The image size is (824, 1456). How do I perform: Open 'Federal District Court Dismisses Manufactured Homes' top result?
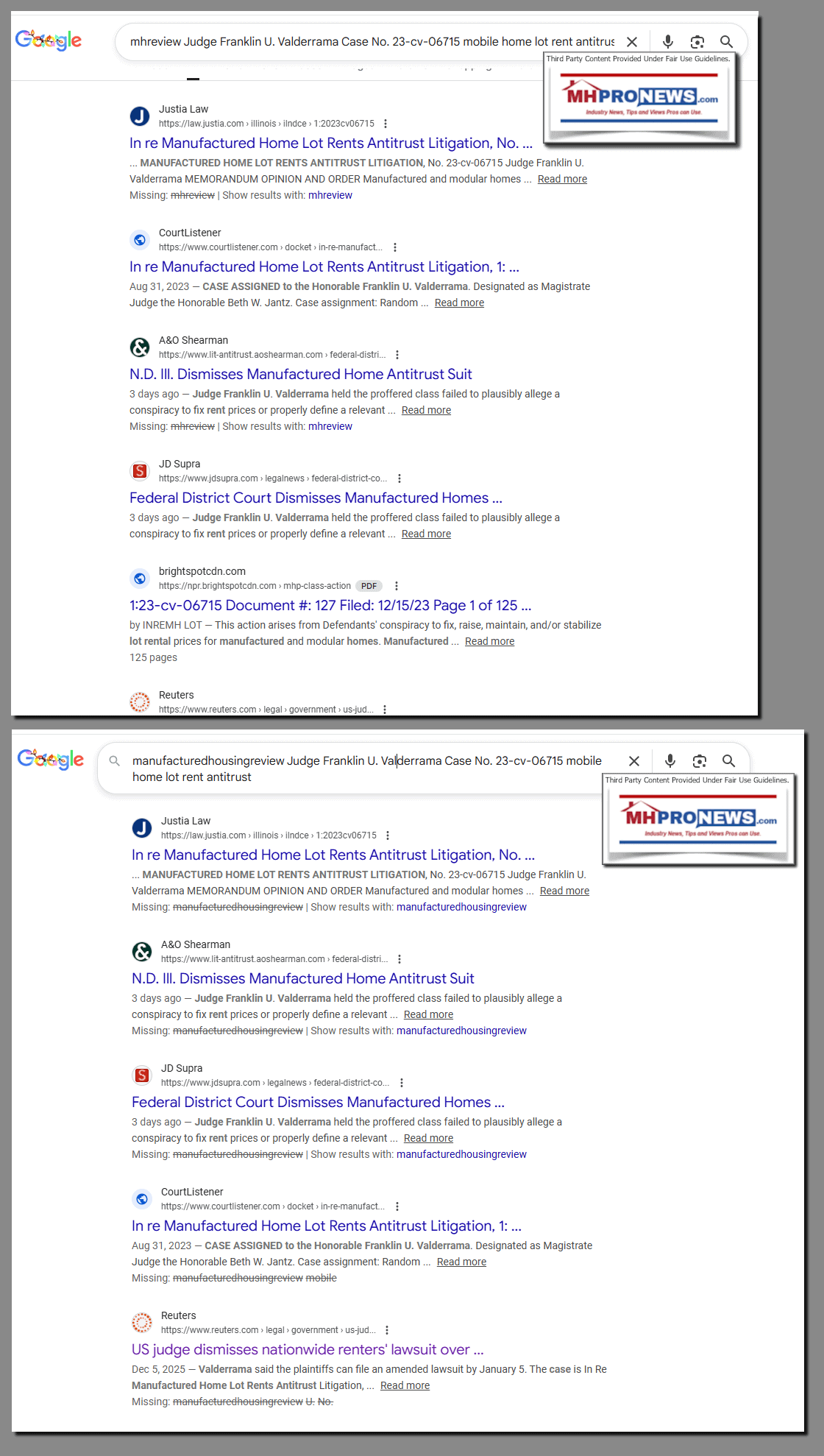coord(316,498)
